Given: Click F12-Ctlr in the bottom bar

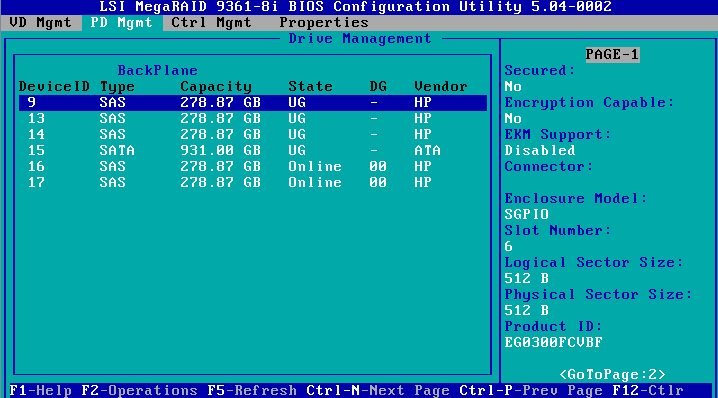Looking at the screenshot, I should coord(648,391).
